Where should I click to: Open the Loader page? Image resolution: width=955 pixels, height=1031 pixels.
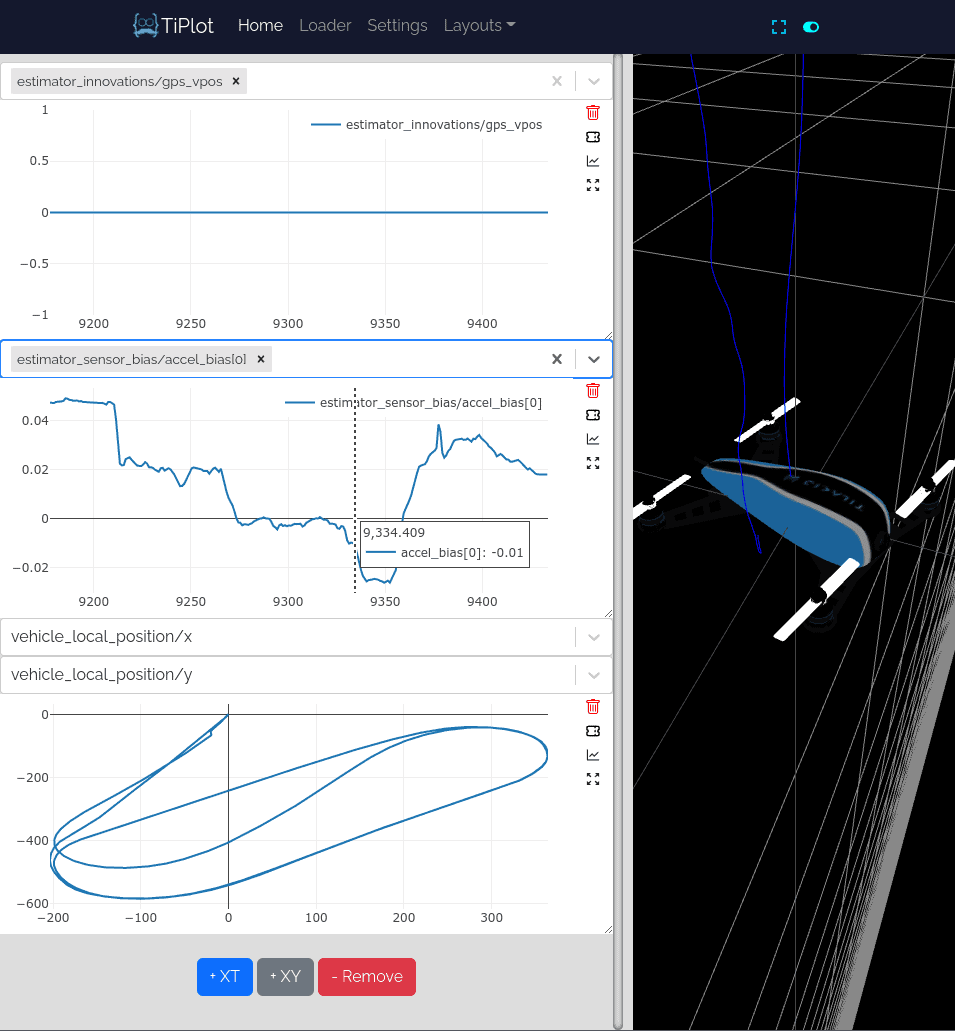[x=325, y=26]
